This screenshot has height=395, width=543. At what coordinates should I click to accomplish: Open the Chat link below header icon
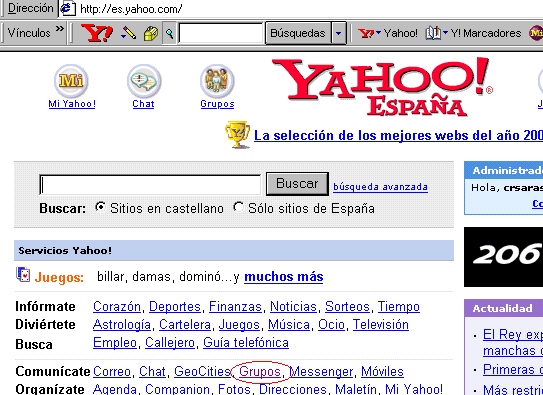[x=143, y=104]
